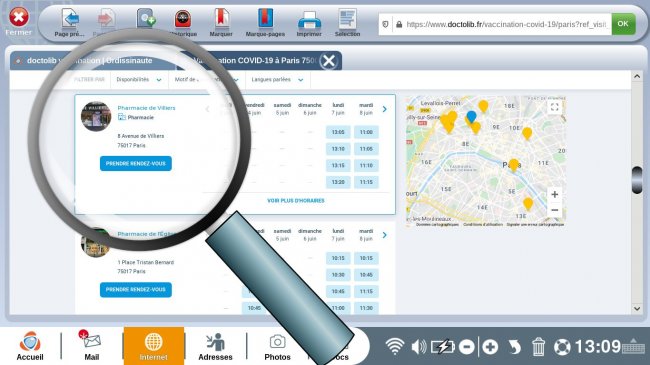Click PRENDRE RENDEZ-VOUS for Pharmacie de Villiers
650x365 pixels.
[x=136, y=163]
